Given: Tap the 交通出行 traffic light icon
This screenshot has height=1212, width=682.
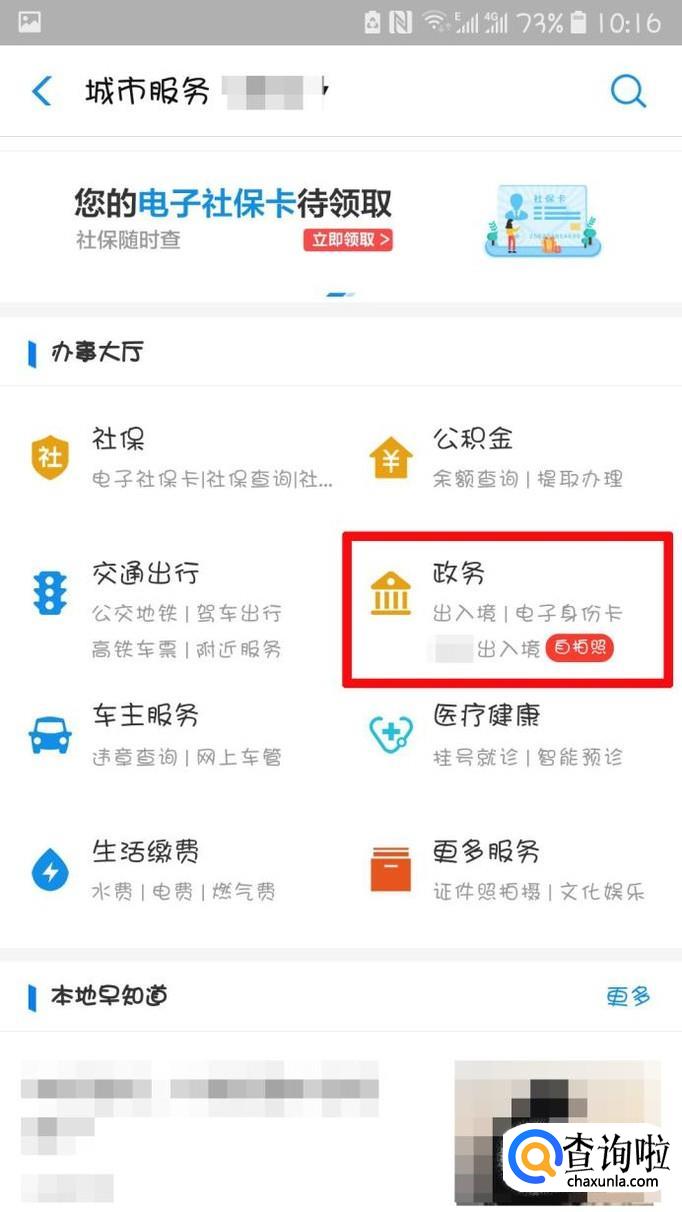Looking at the screenshot, I should pos(48,593).
